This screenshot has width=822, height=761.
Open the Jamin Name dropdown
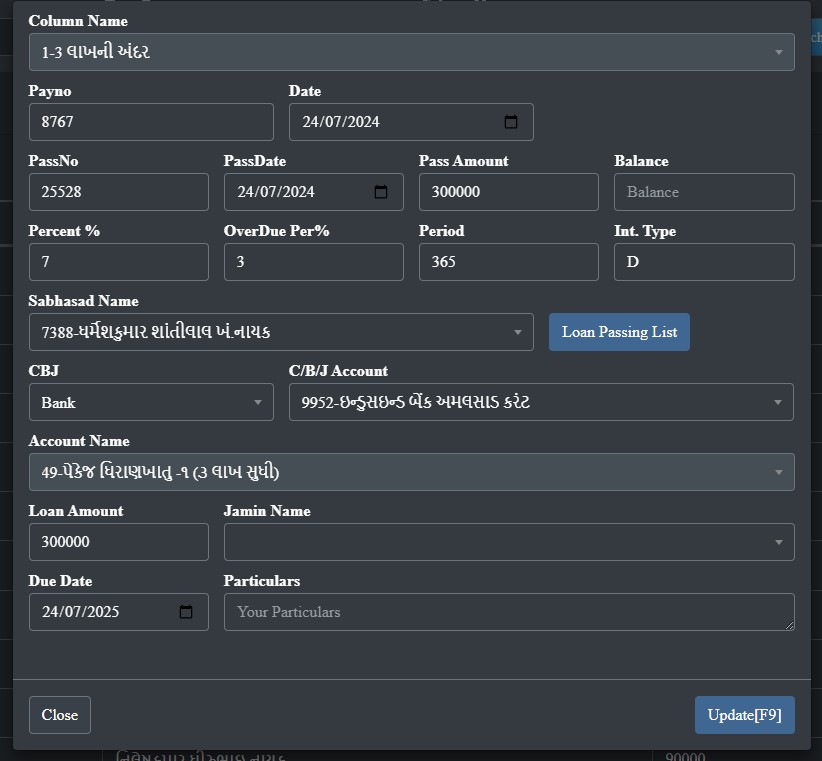[x=777, y=542]
